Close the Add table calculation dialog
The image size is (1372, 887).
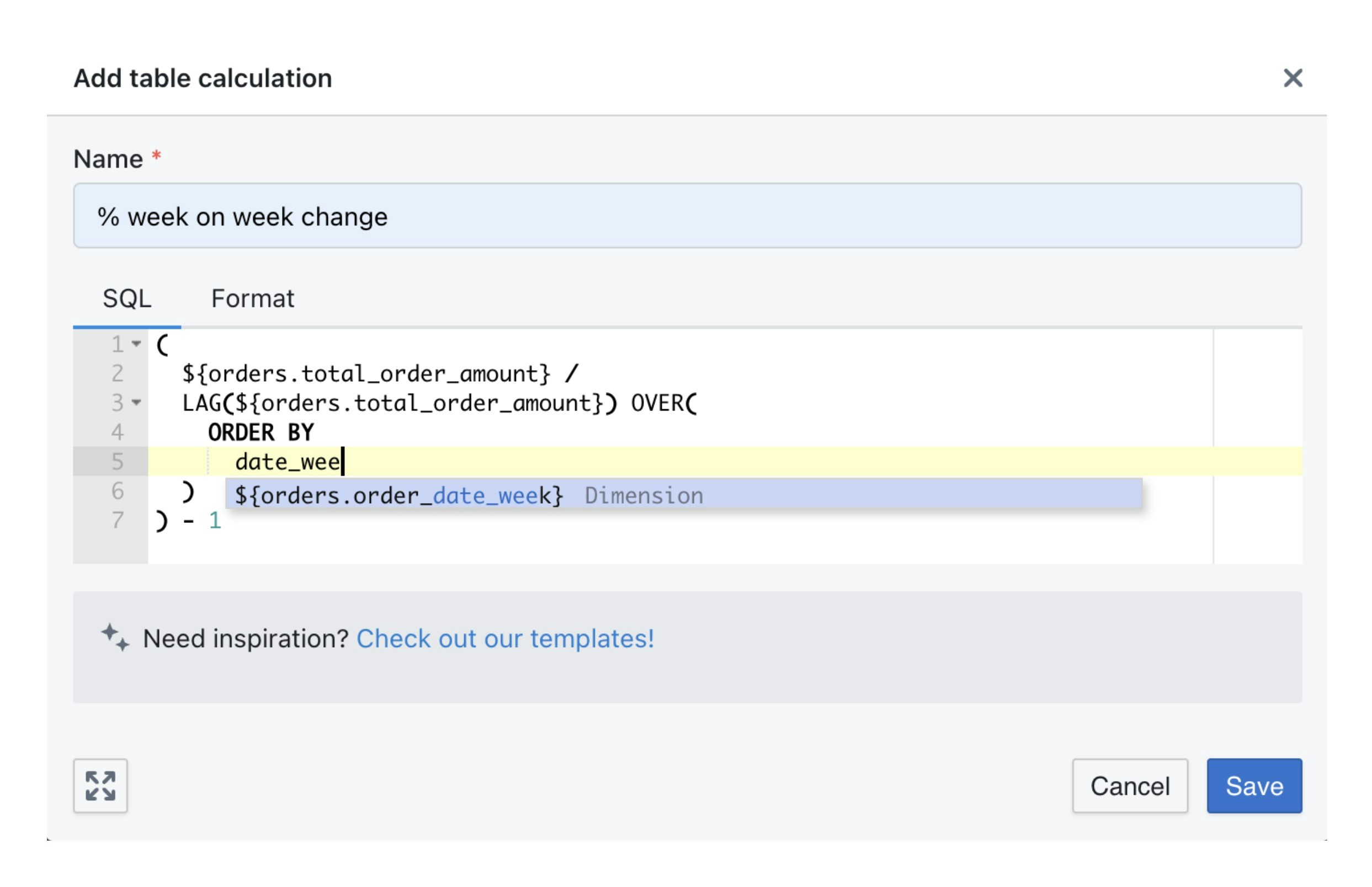[x=1292, y=78]
